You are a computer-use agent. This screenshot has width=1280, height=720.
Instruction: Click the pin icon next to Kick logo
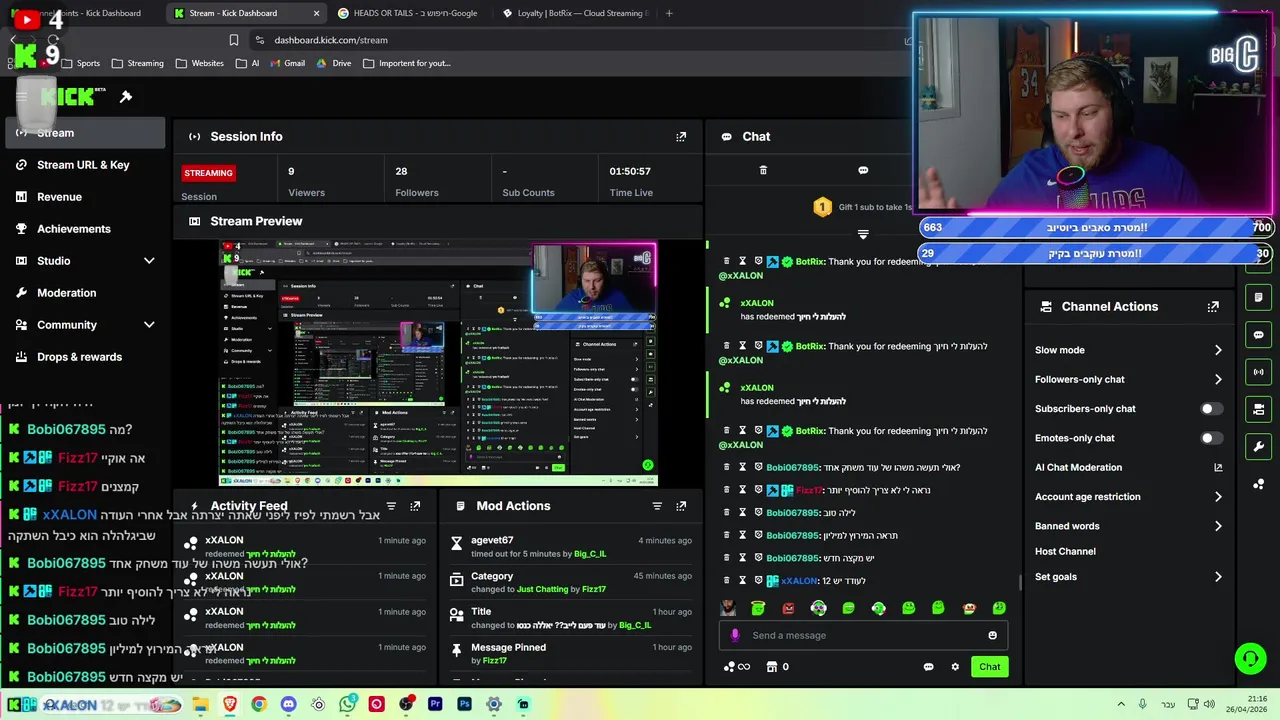[x=126, y=97]
